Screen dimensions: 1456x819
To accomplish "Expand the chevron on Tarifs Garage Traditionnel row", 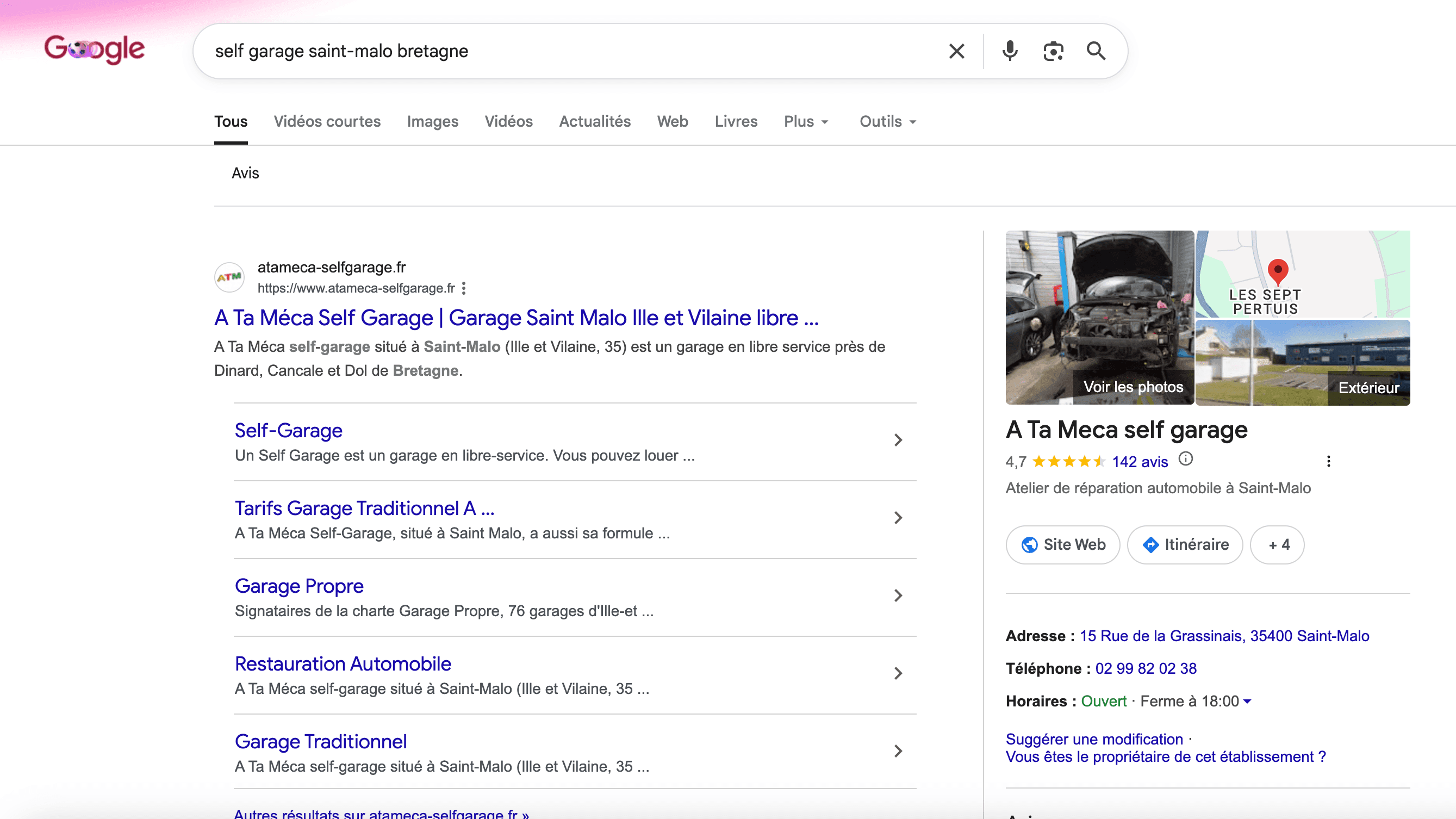I will tap(898, 518).
